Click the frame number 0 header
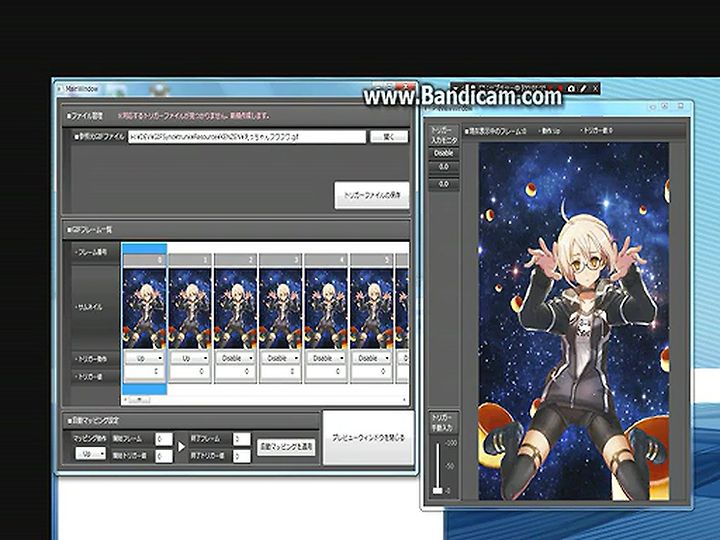This screenshot has width=720, height=540. [x=145, y=260]
